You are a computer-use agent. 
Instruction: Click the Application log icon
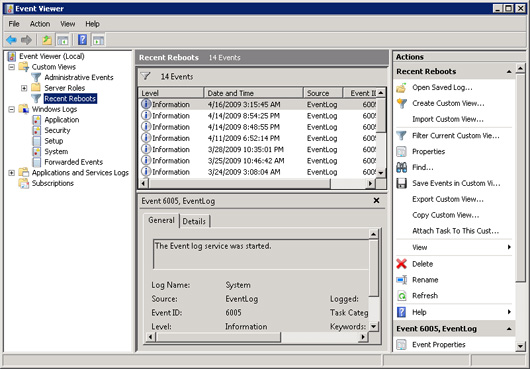tap(37, 120)
